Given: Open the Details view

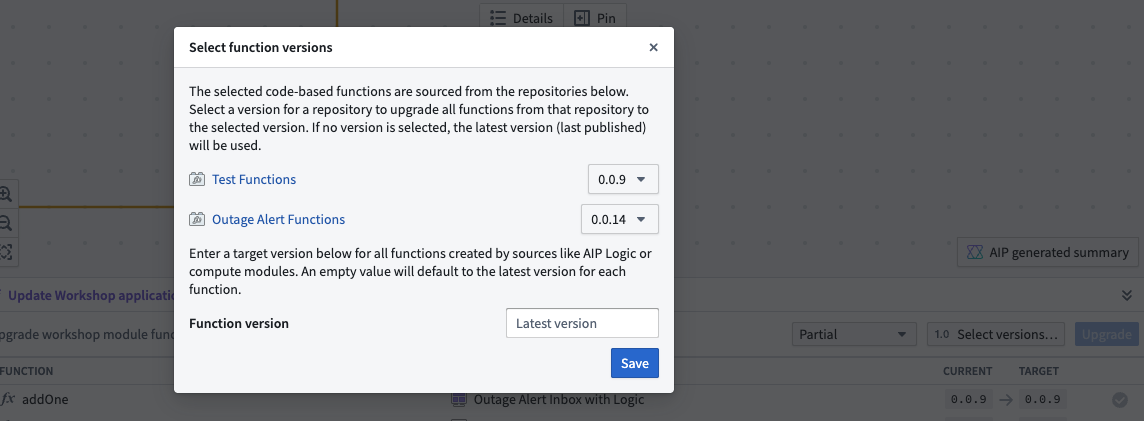Looking at the screenshot, I should coord(521,18).
